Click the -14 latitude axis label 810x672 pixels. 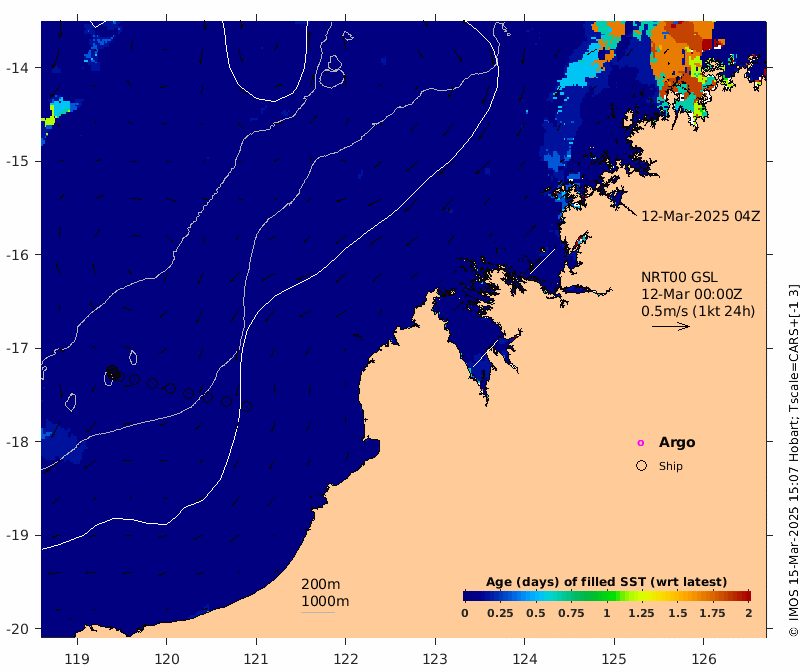coord(17,68)
